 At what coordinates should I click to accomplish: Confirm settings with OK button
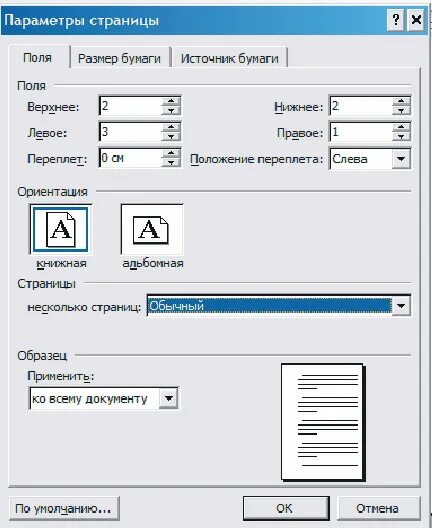click(x=286, y=508)
